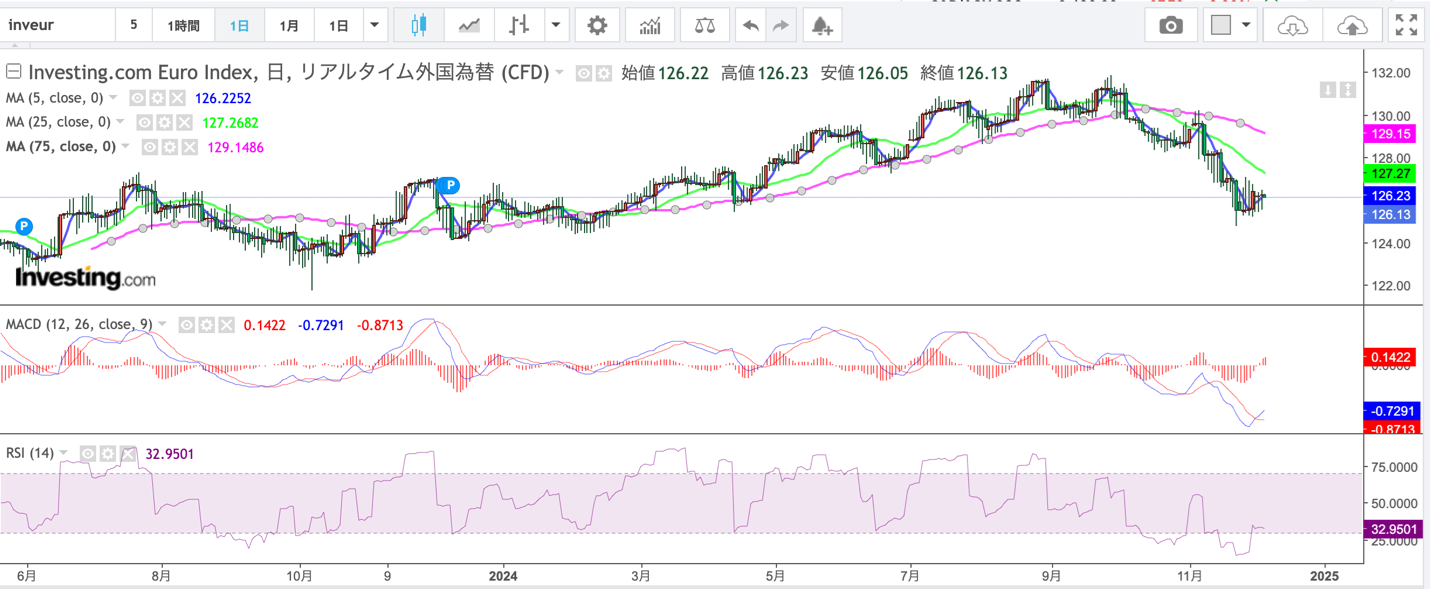Open the time interval dropdown arrow
The width and height of the screenshot is (1430, 589).
click(x=374, y=25)
